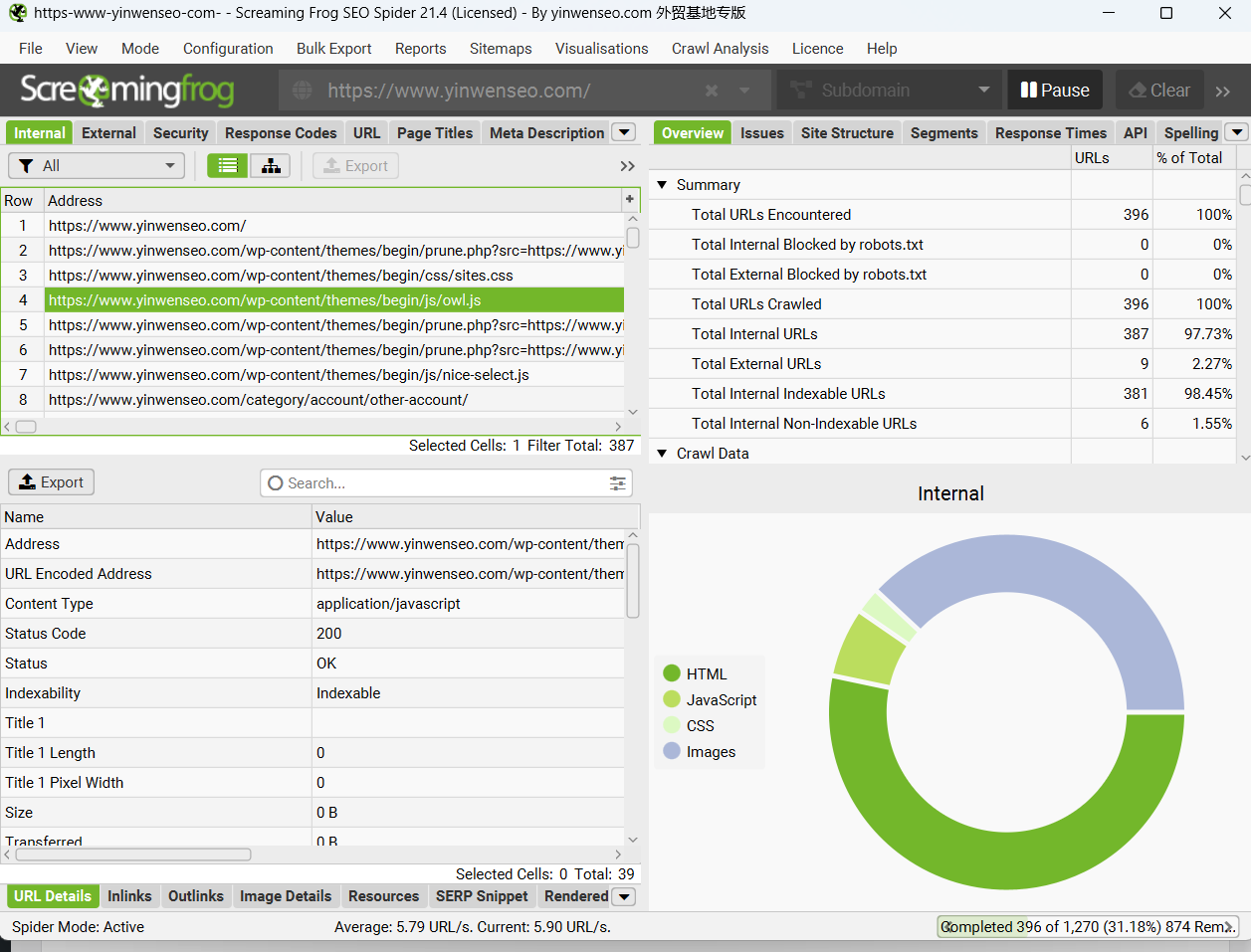
Task: Open the Issues tab
Action: 762,132
